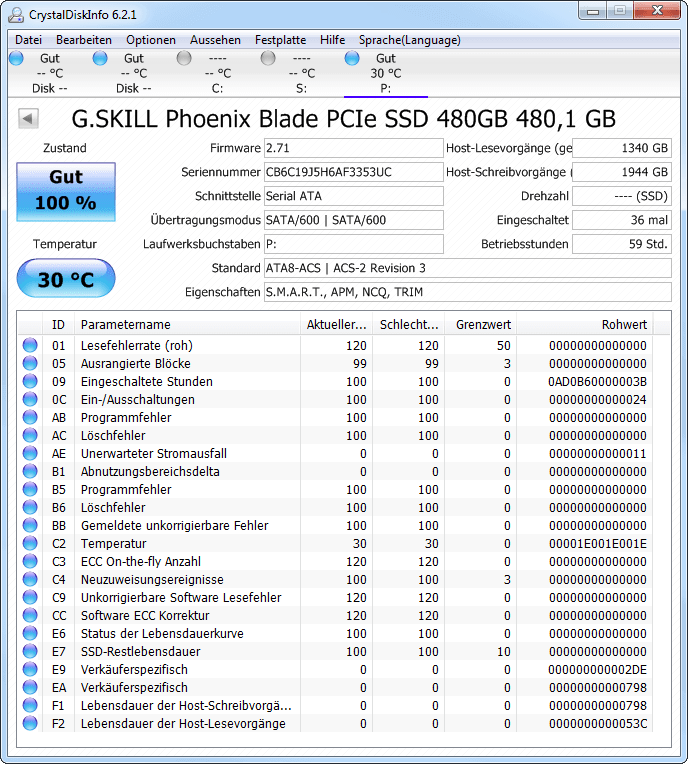This screenshot has width=688, height=764.
Task: Click raw value 000000000002DE
Action: pyautogui.click(x=597, y=669)
